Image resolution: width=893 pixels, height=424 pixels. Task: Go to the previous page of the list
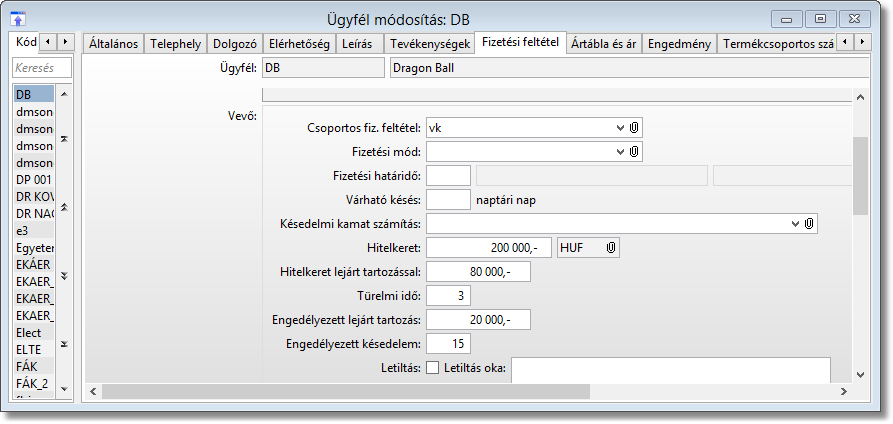click(64, 207)
